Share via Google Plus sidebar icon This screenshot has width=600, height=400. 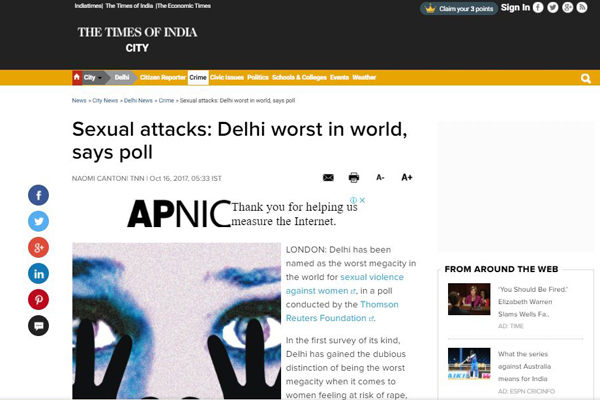point(38,247)
